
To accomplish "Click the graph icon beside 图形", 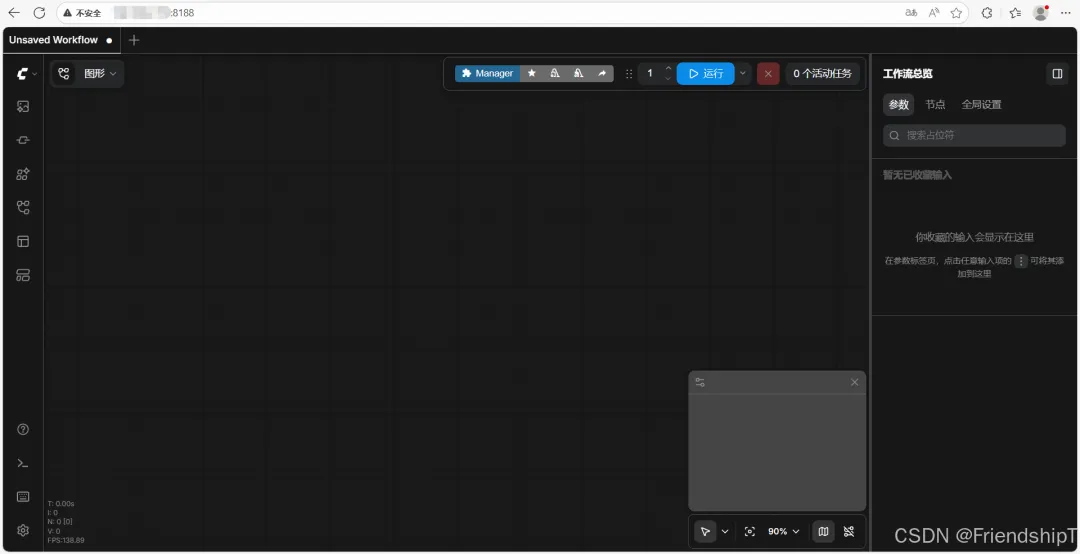I will pos(64,73).
